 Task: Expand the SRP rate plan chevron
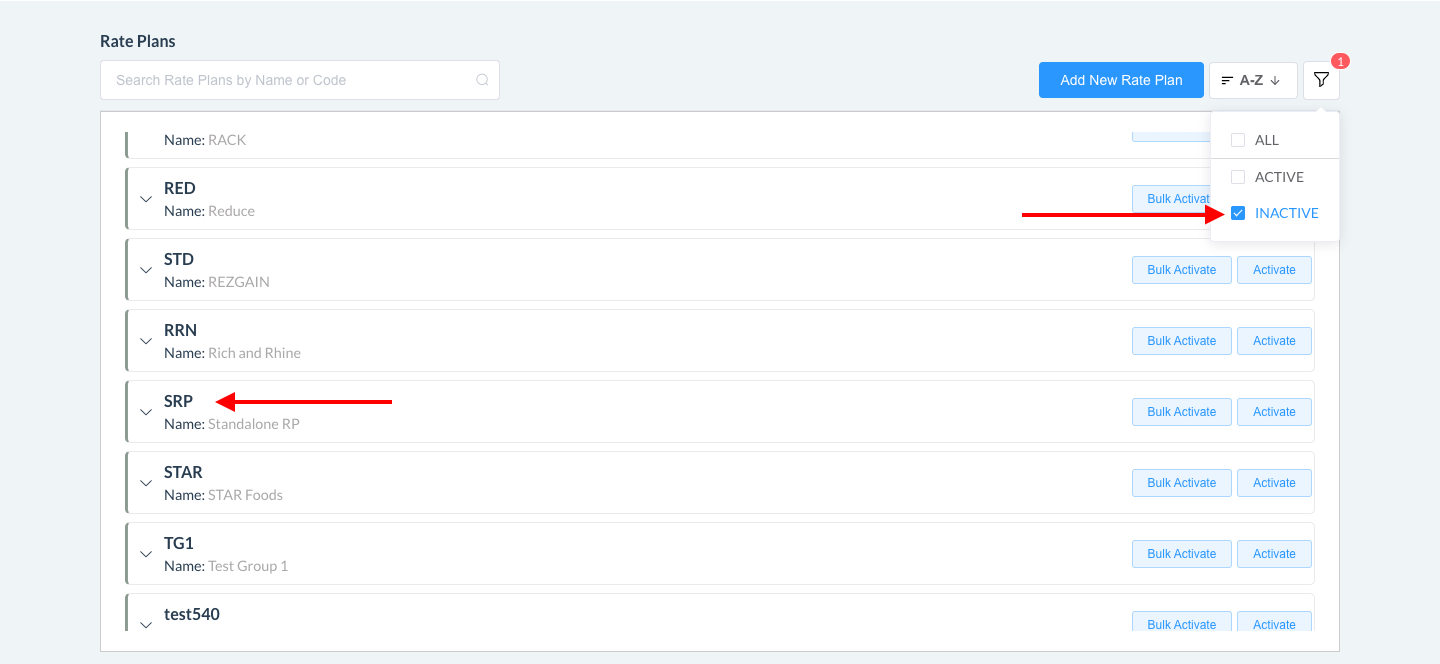[x=146, y=412]
